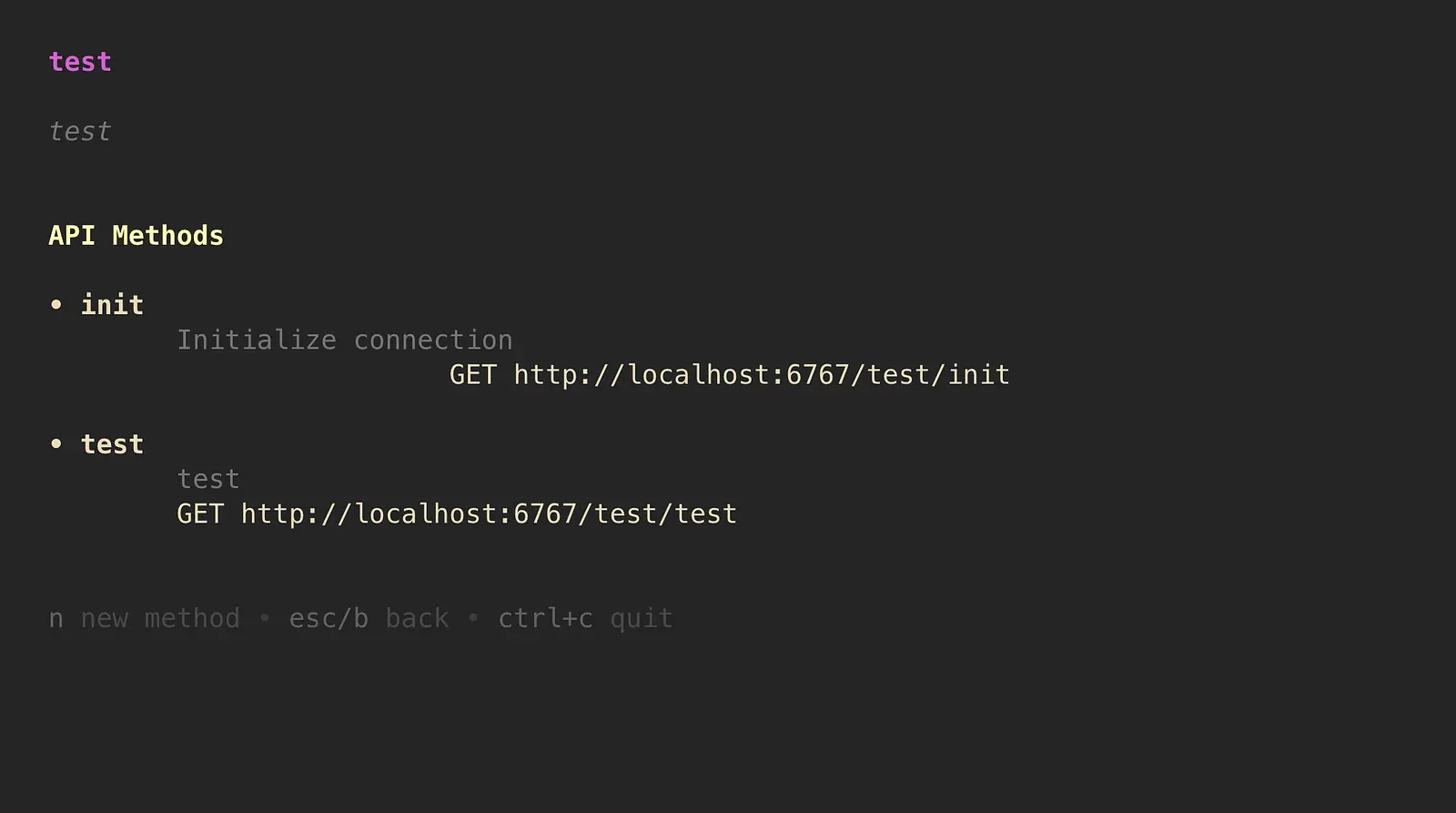This screenshot has width=1456, height=813.
Task: Click the italic gray "test" subtitle
Action: coord(80,132)
